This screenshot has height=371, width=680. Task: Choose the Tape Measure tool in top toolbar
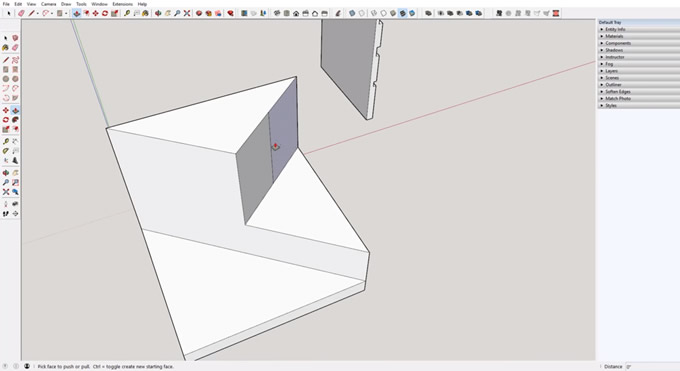[127, 13]
